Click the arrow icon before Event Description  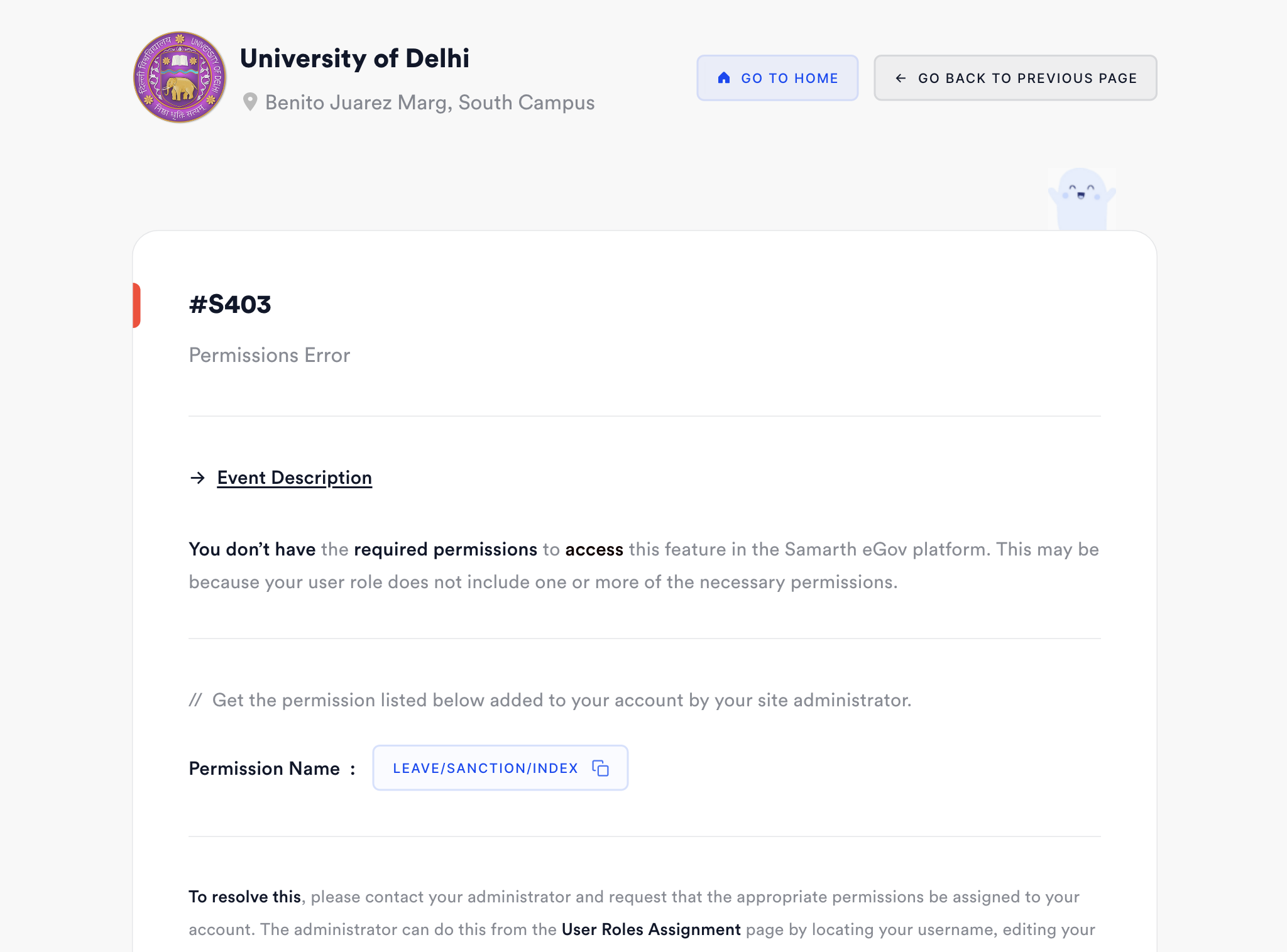(198, 478)
